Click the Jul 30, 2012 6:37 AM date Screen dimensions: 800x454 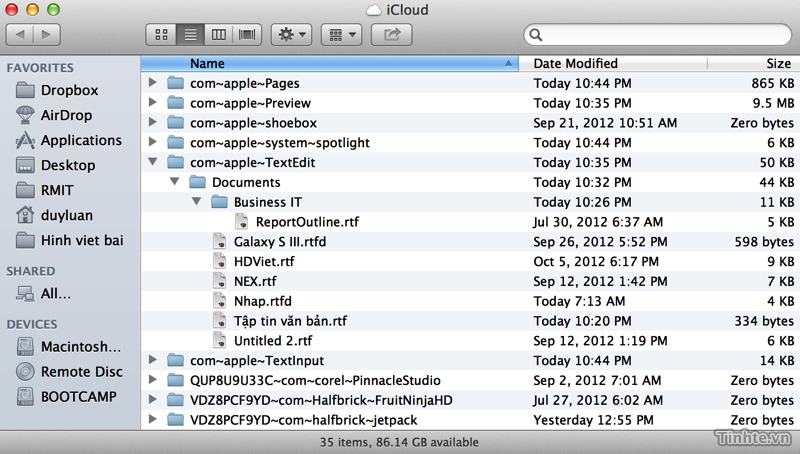point(598,222)
